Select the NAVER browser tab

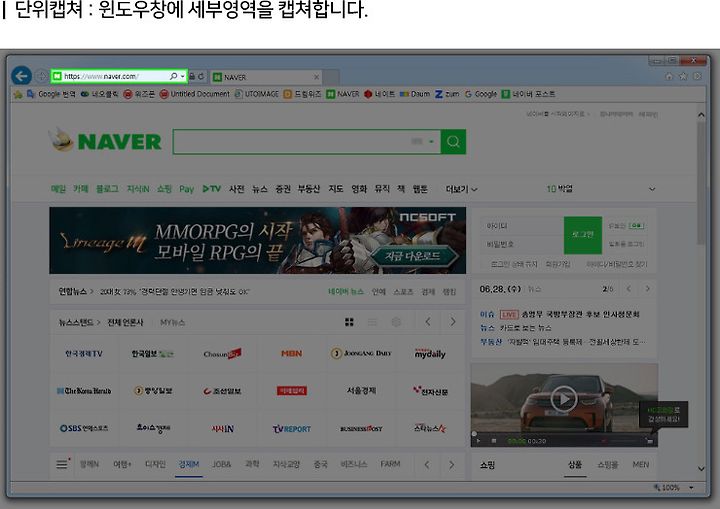pyautogui.click(x=266, y=77)
